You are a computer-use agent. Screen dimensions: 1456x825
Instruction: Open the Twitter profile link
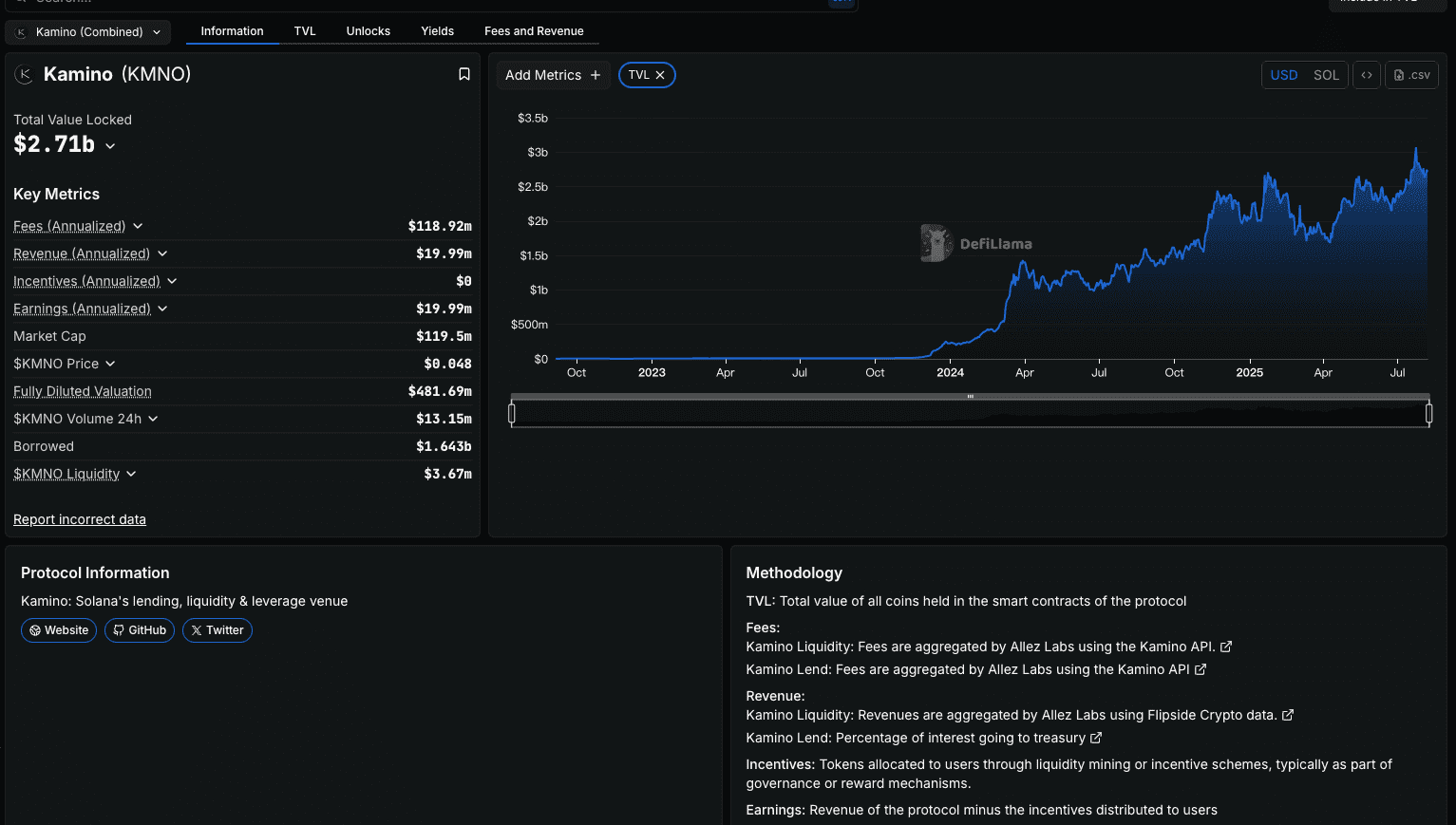coord(217,630)
